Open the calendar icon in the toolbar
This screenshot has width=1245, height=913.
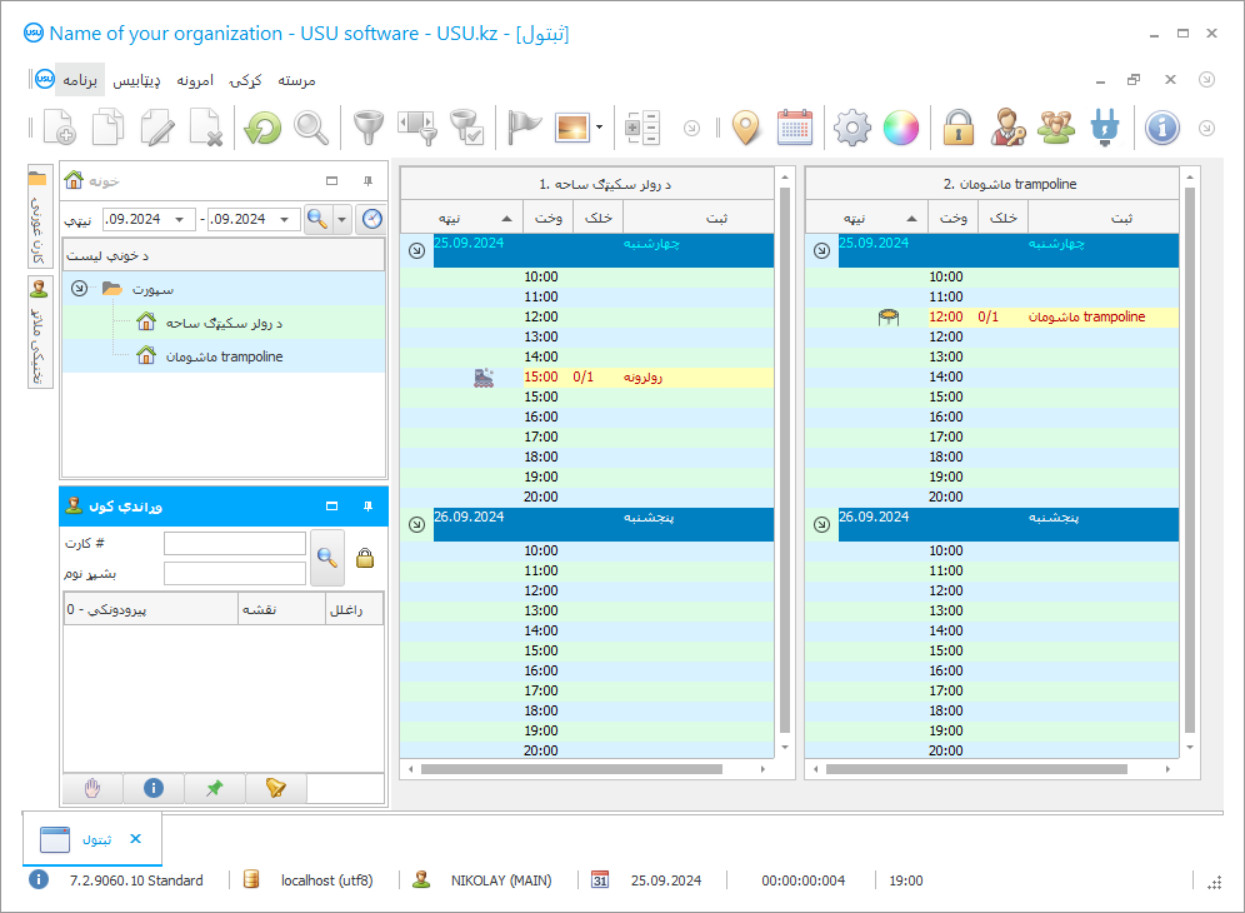[795, 128]
